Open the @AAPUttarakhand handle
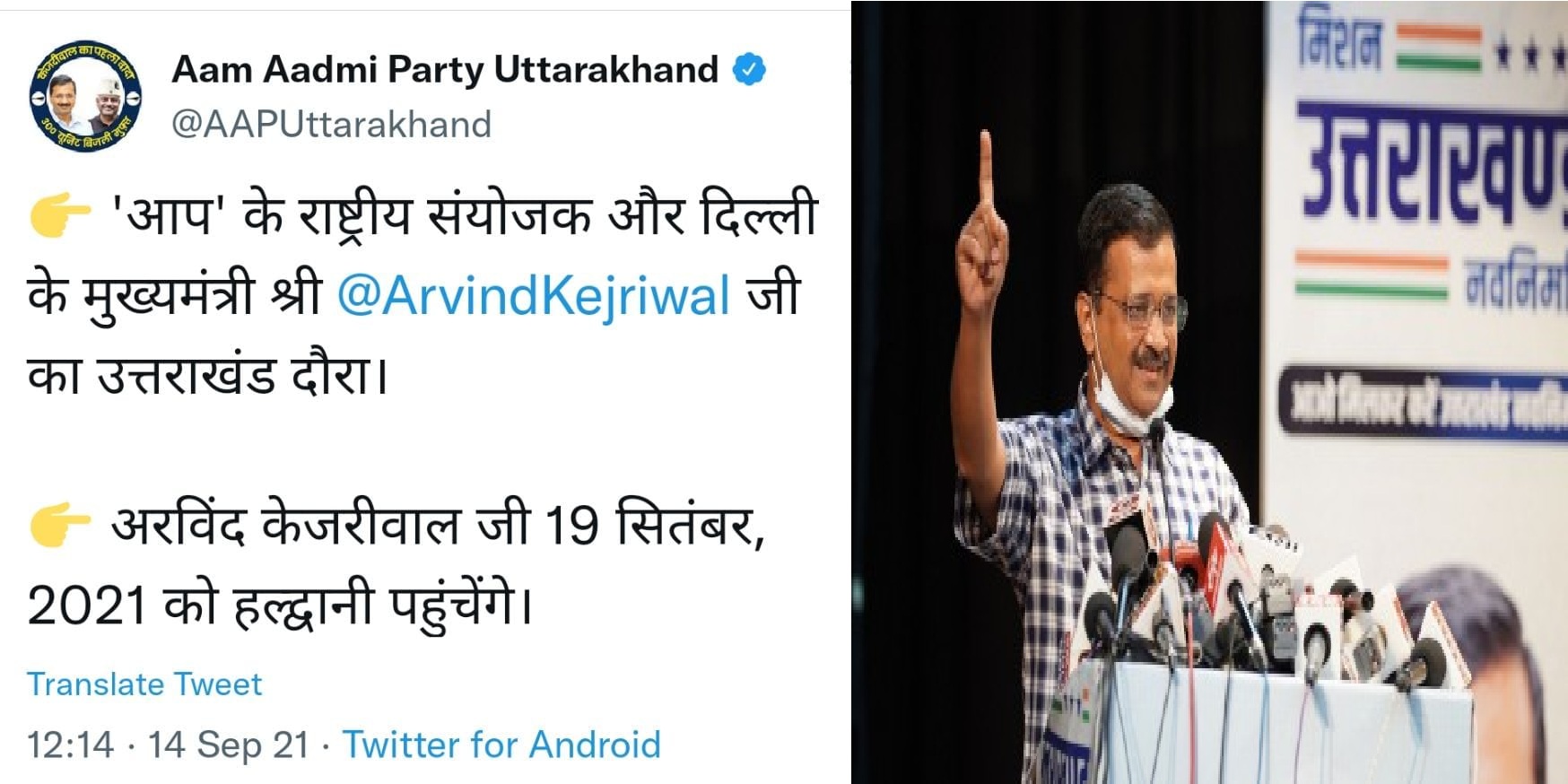Image resolution: width=1568 pixels, height=784 pixels. click(x=331, y=124)
